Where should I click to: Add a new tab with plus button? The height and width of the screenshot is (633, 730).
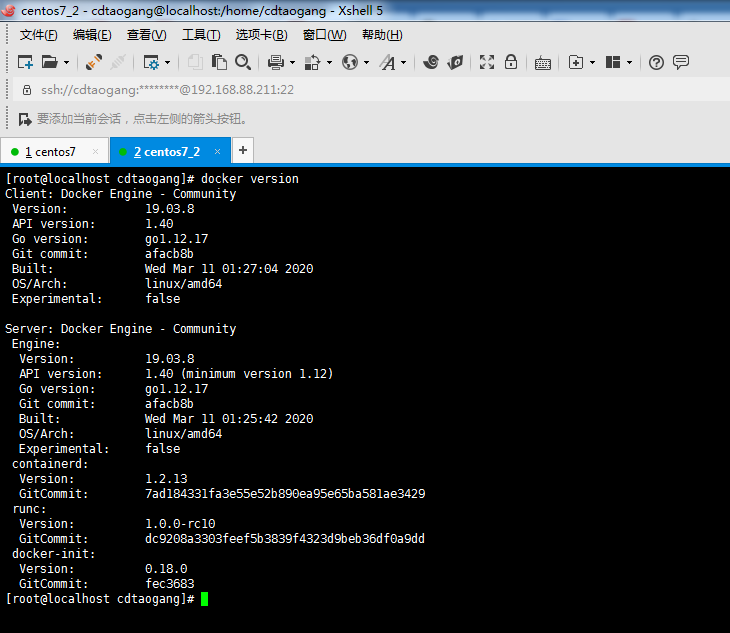tap(243, 150)
